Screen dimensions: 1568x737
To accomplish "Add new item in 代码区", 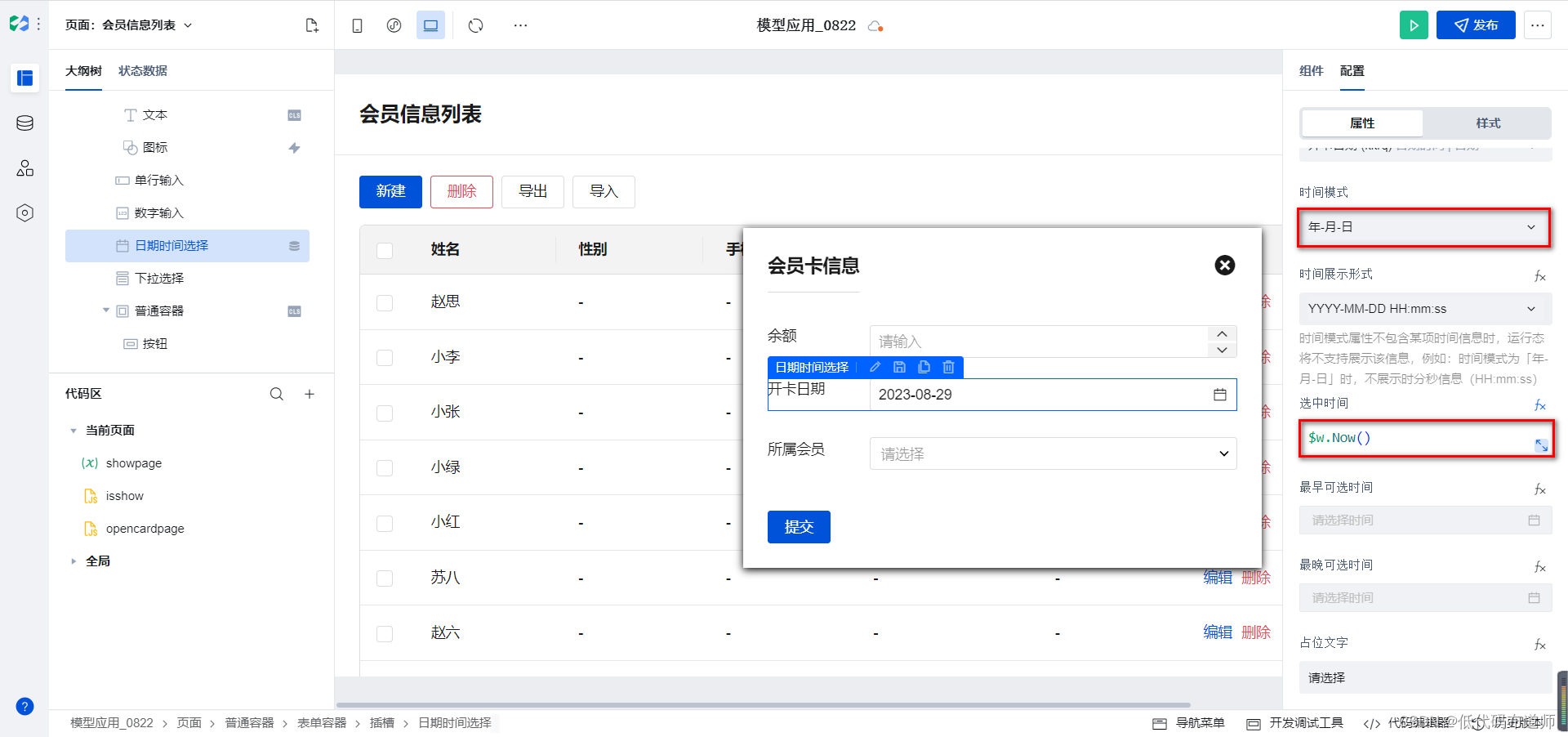I will coord(310,394).
